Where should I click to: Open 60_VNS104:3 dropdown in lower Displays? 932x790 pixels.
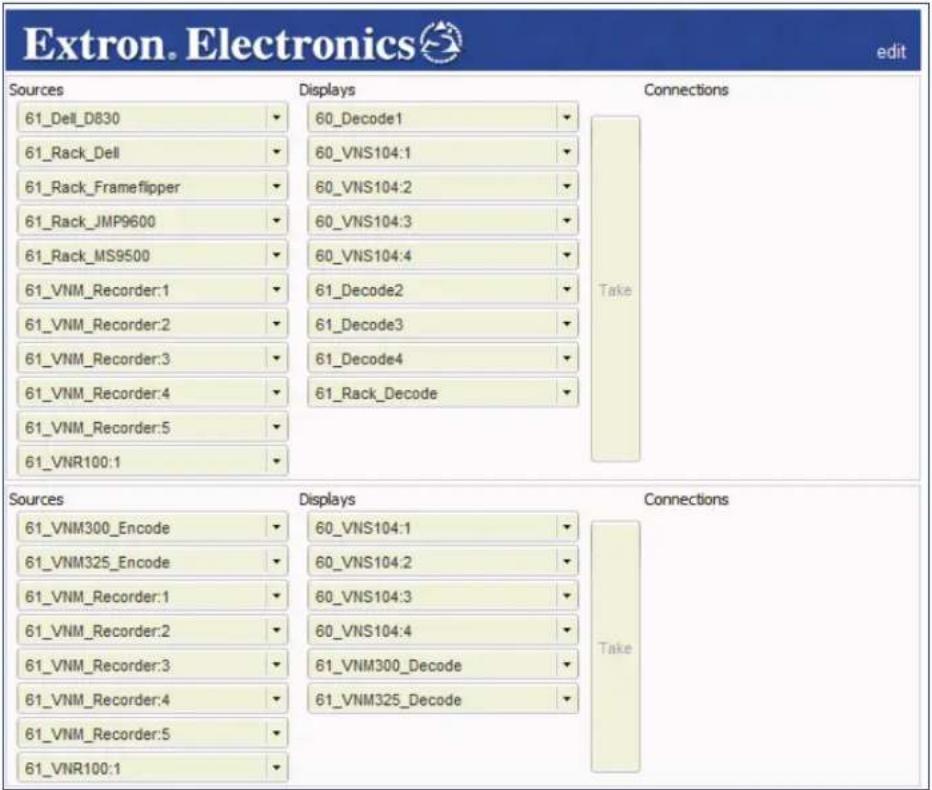point(567,596)
